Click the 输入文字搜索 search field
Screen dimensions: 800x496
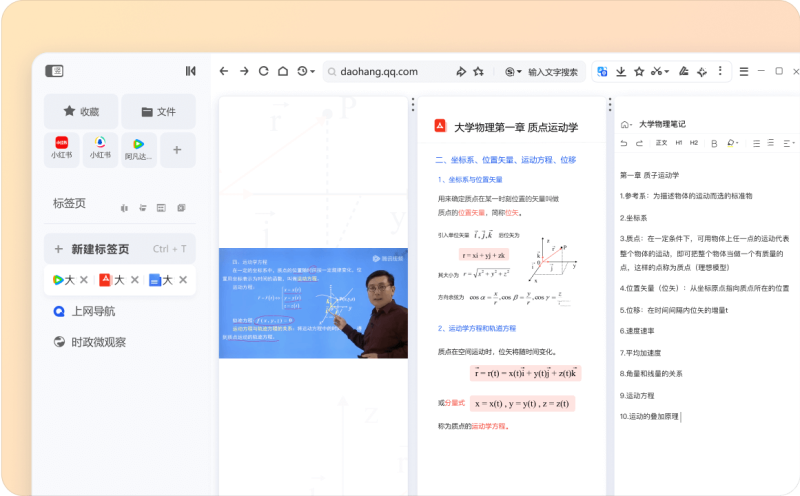(553, 72)
